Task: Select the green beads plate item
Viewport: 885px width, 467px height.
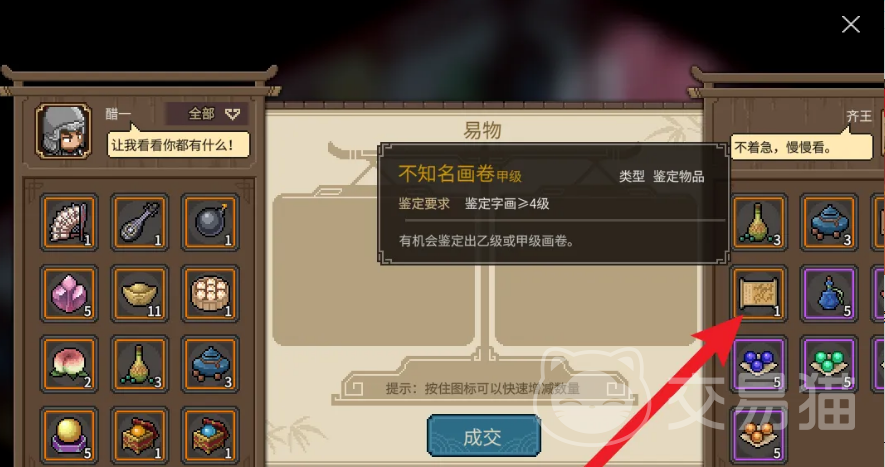Action: pos(829,364)
